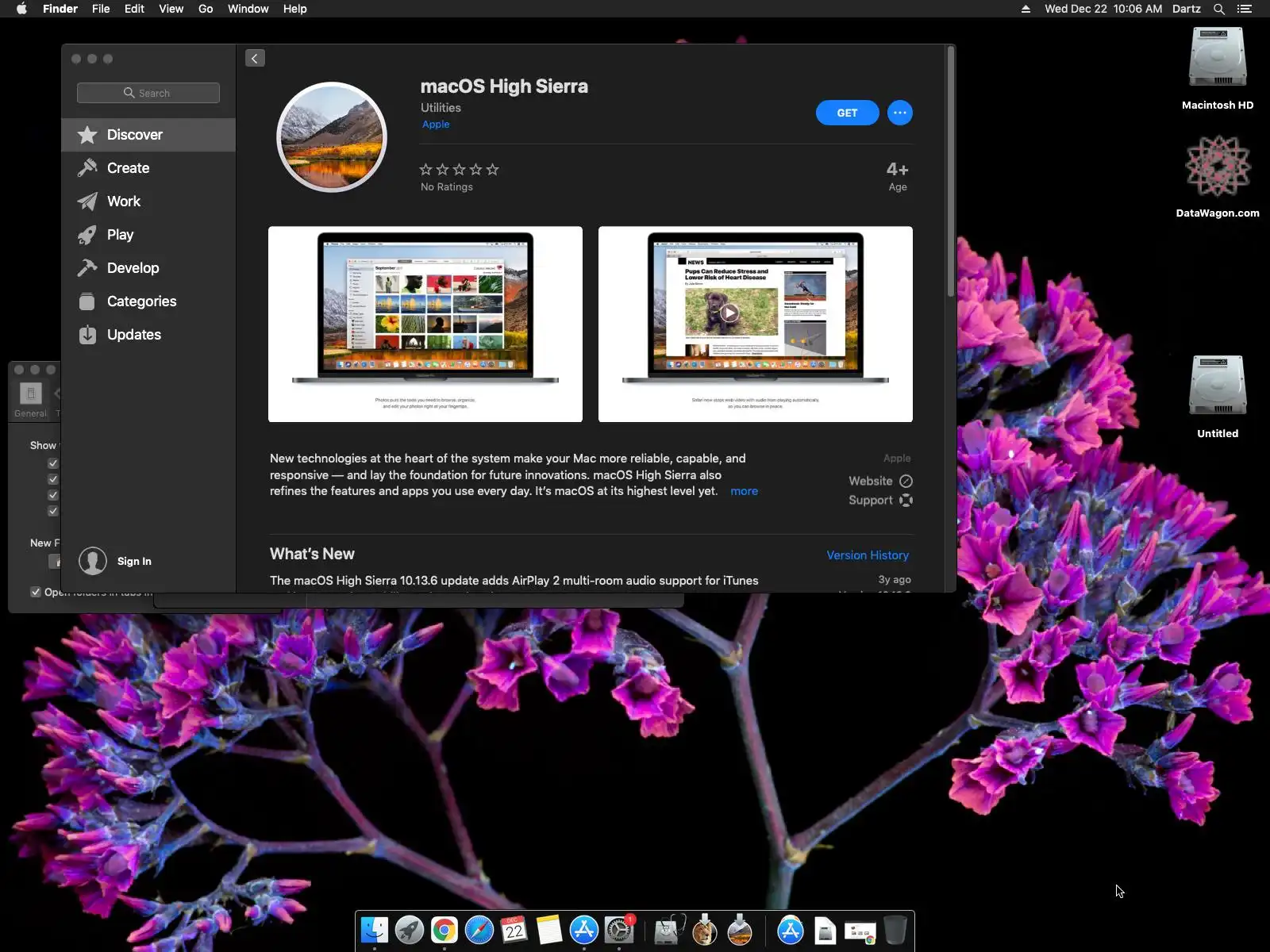Open Updates in the App Store sidebar
This screenshot has width=1270, height=952.
click(x=148, y=335)
